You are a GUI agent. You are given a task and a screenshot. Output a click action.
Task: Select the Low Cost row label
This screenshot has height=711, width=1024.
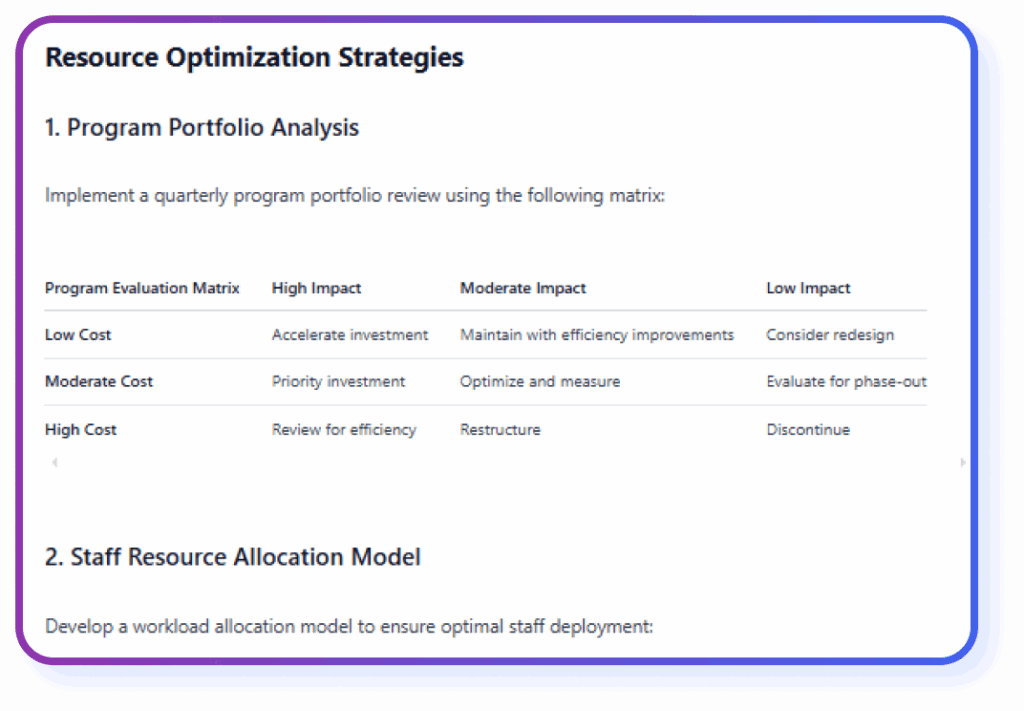78,335
